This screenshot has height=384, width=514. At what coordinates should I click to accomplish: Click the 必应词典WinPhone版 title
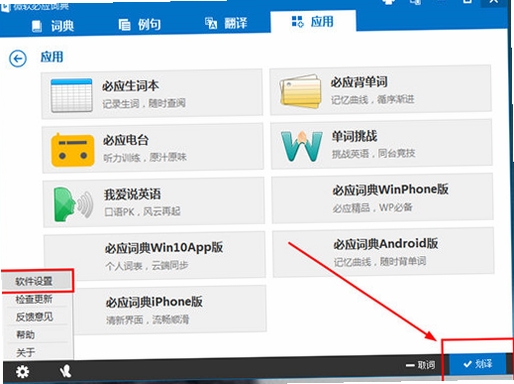coord(390,190)
